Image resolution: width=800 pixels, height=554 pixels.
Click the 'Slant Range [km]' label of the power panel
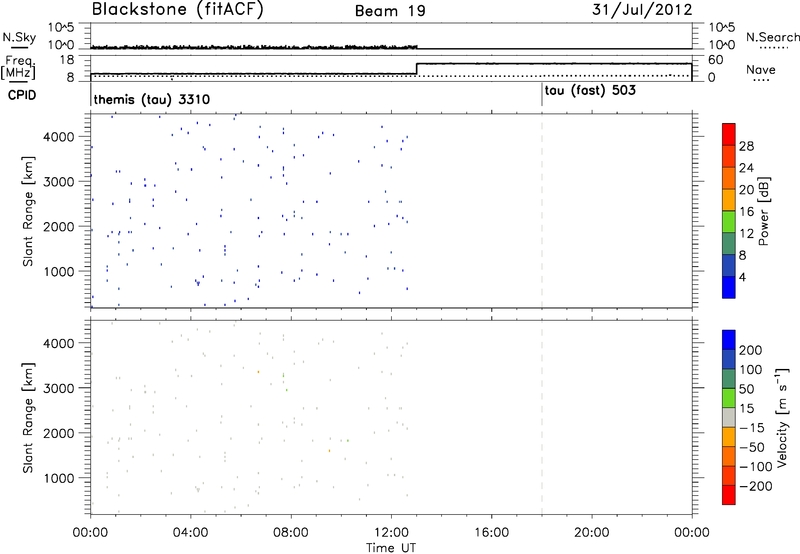pyautogui.click(x=28, y=211)
